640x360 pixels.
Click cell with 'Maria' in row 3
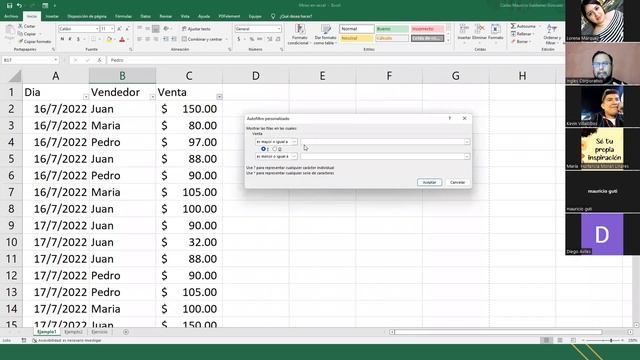(x=122, y=125)
